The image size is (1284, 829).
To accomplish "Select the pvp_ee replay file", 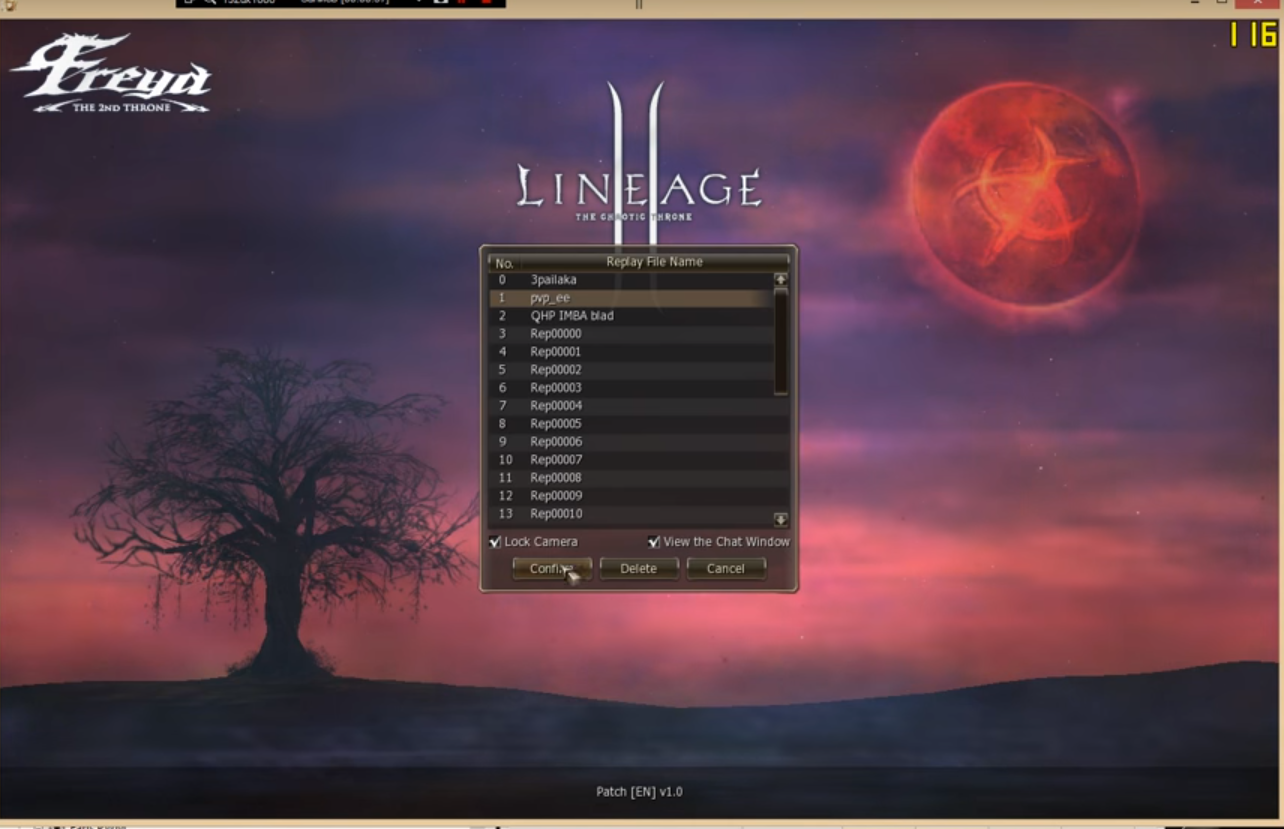I will coord(631,298).
